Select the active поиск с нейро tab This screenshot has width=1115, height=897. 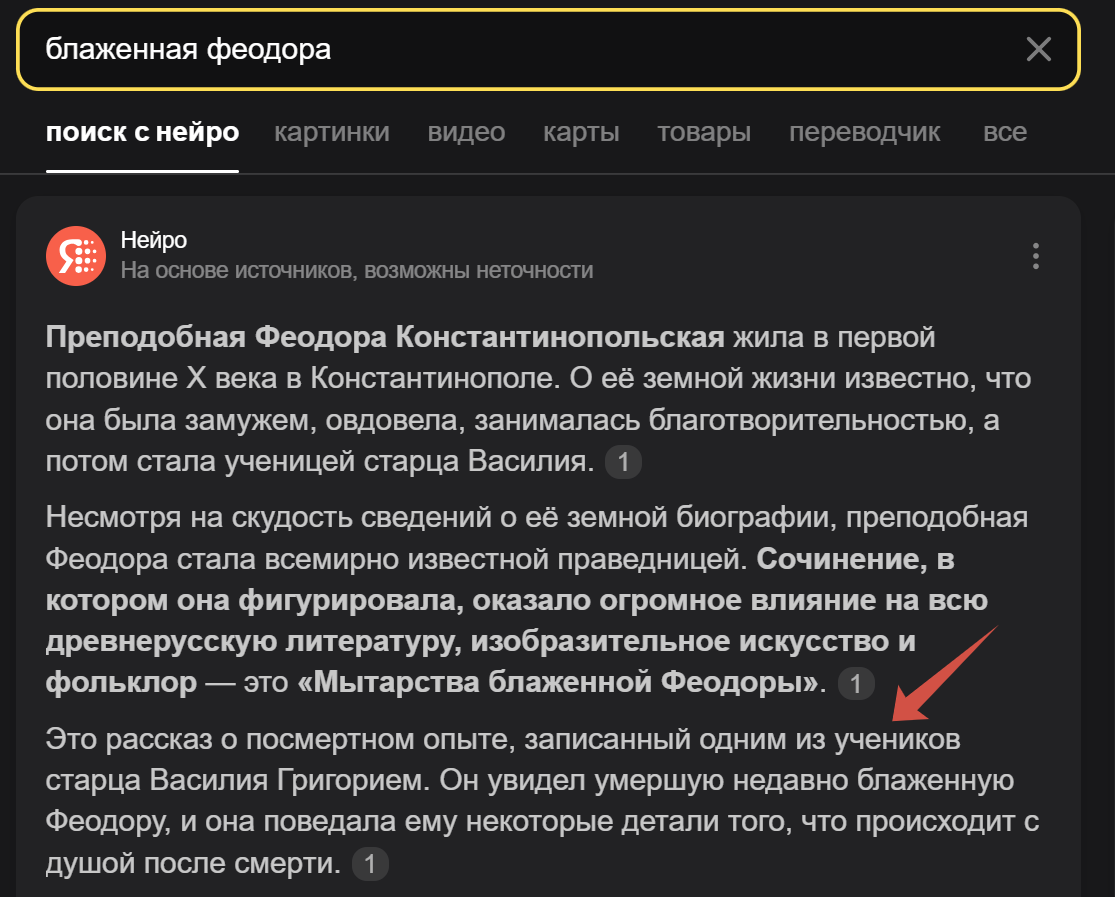[x=141, y=131]
